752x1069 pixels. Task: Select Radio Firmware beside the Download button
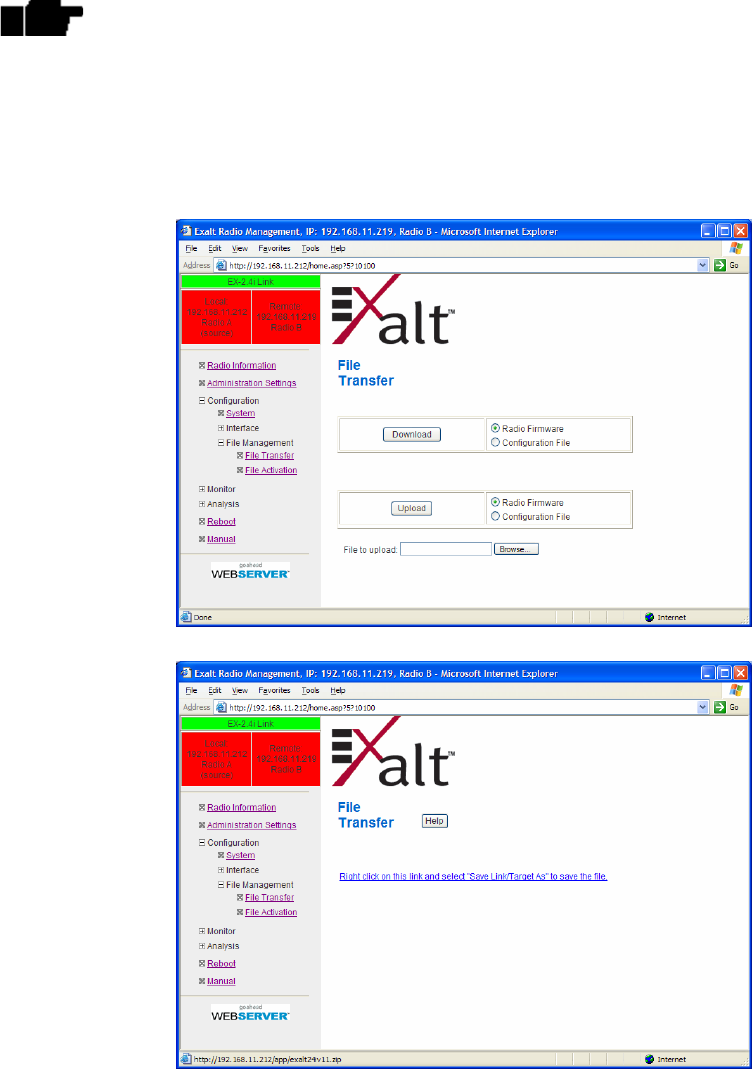[x=496, y=428]
